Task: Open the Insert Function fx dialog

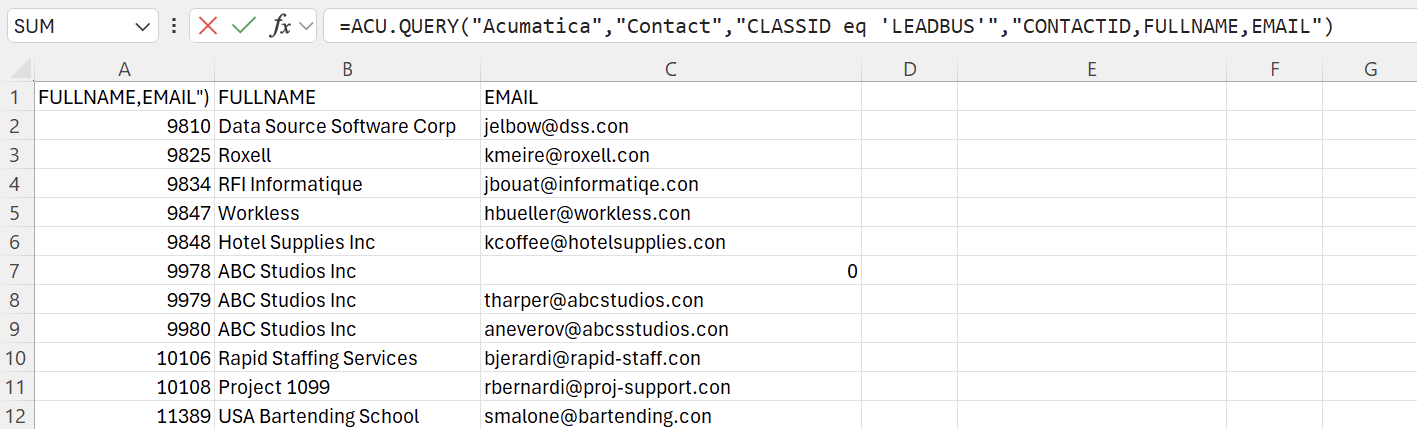Action: [281, 26]
